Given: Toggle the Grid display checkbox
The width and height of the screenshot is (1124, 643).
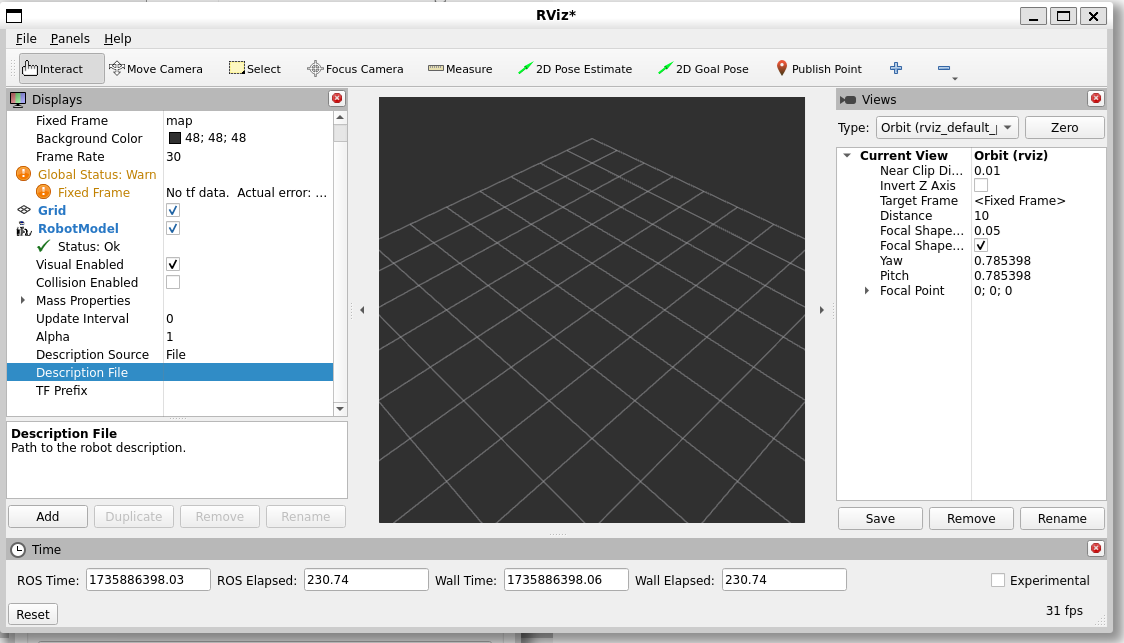Looking at the screenshot, I should tap(173, 210).
